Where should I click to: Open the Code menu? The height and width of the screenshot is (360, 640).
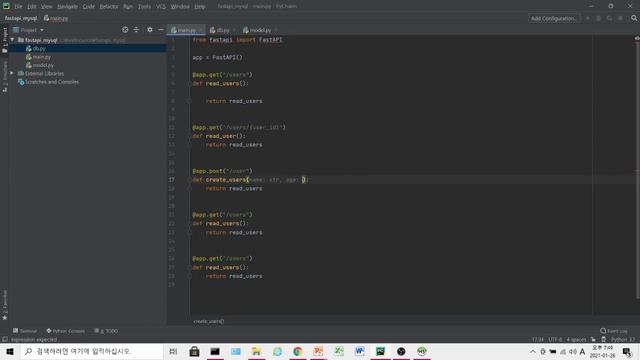coord(89,7)
